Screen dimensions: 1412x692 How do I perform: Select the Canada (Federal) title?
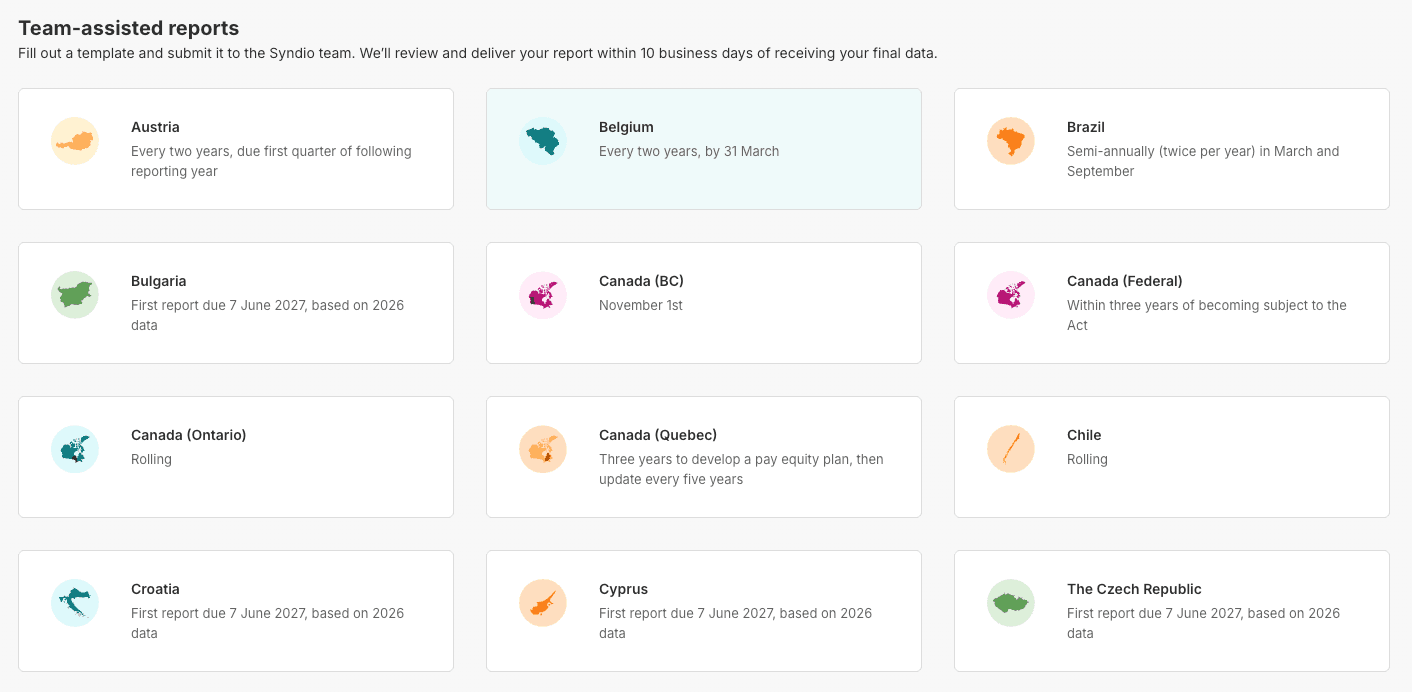coord(1125,281)
